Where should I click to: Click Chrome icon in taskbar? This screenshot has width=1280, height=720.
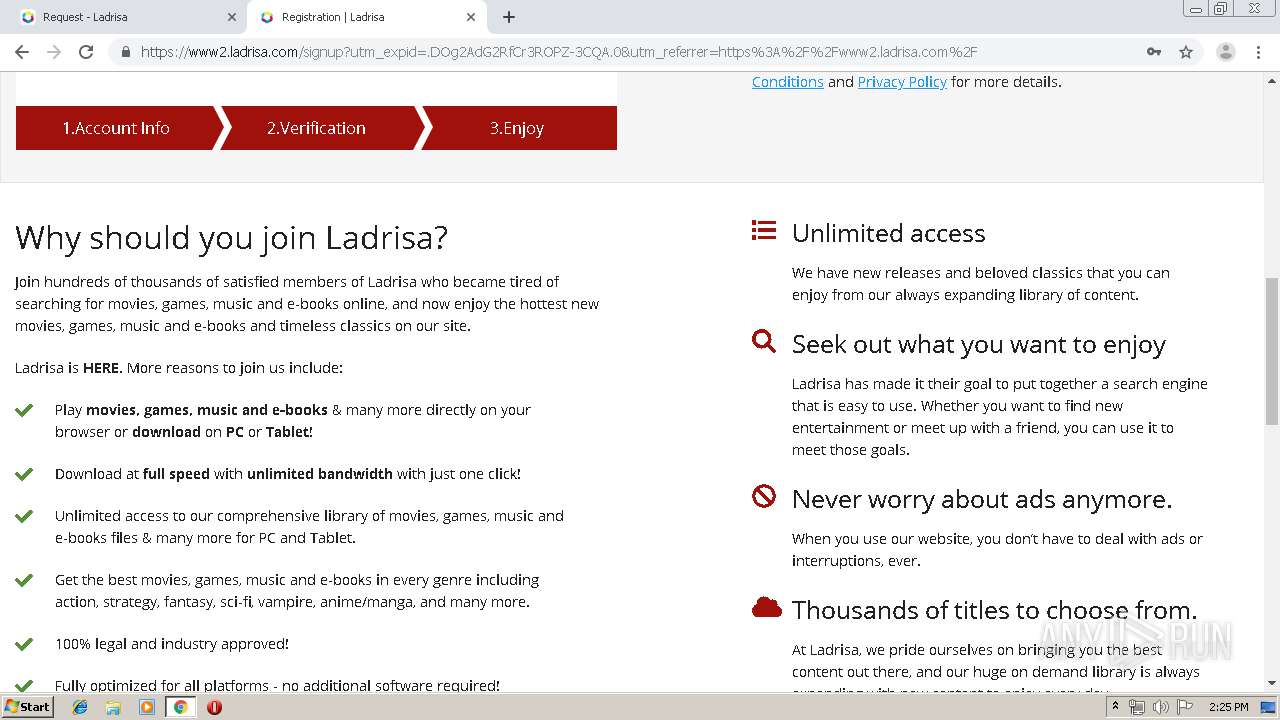[181, 707]
